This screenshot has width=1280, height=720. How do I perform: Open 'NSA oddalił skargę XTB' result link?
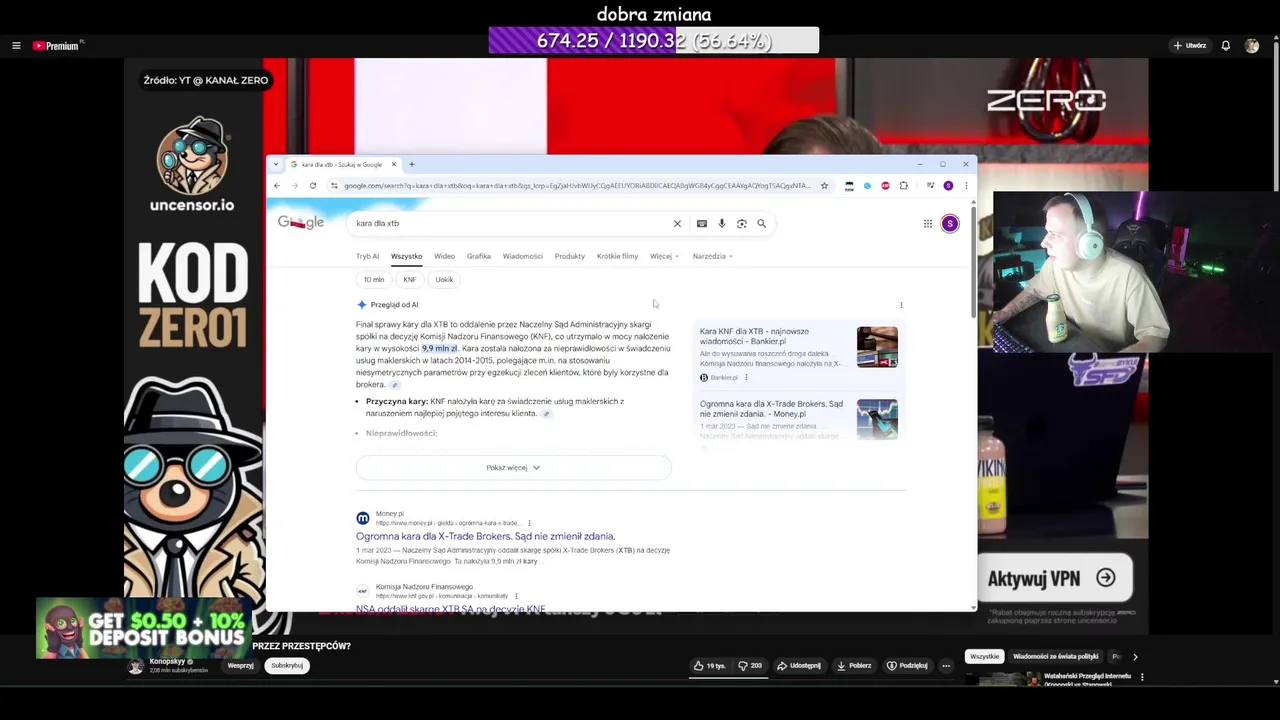451,608
